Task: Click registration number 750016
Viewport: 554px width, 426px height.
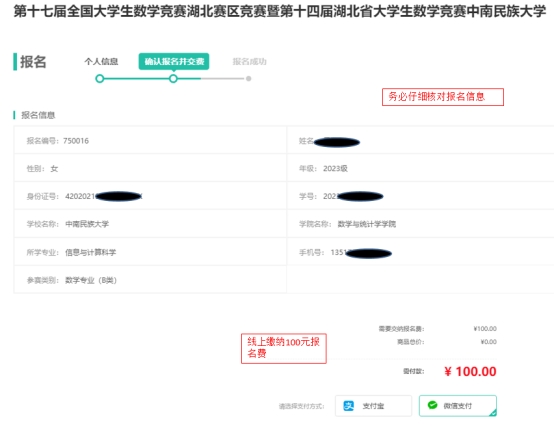Action: (x=76, y=141)
